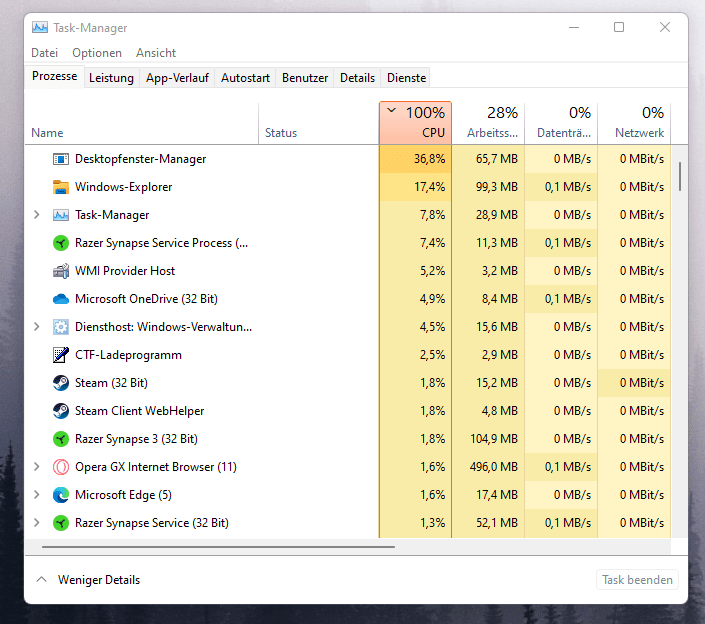Screen dimensions: 705x624
Task: Click the 496,0 MB memory value
Action: click(494, 467)
